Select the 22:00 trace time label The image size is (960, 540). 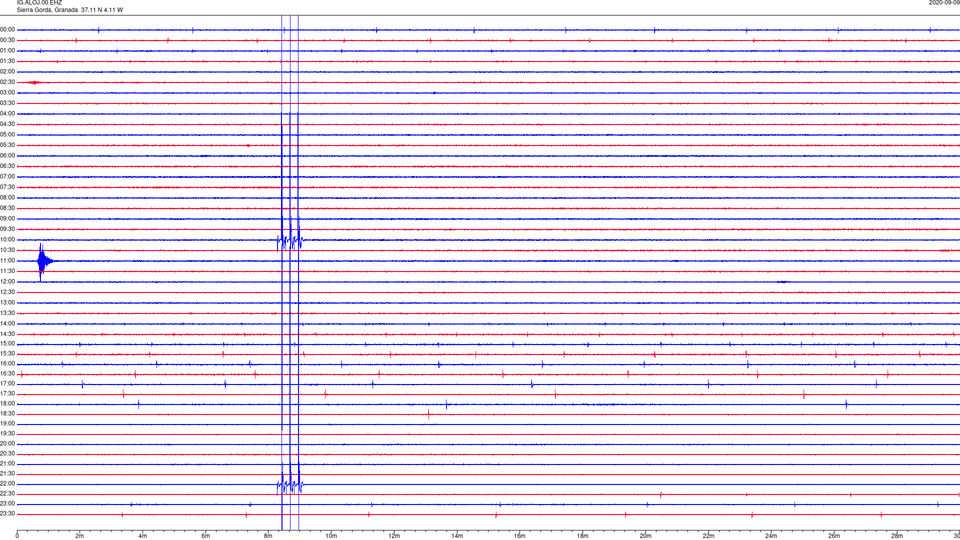click(7, 484)
